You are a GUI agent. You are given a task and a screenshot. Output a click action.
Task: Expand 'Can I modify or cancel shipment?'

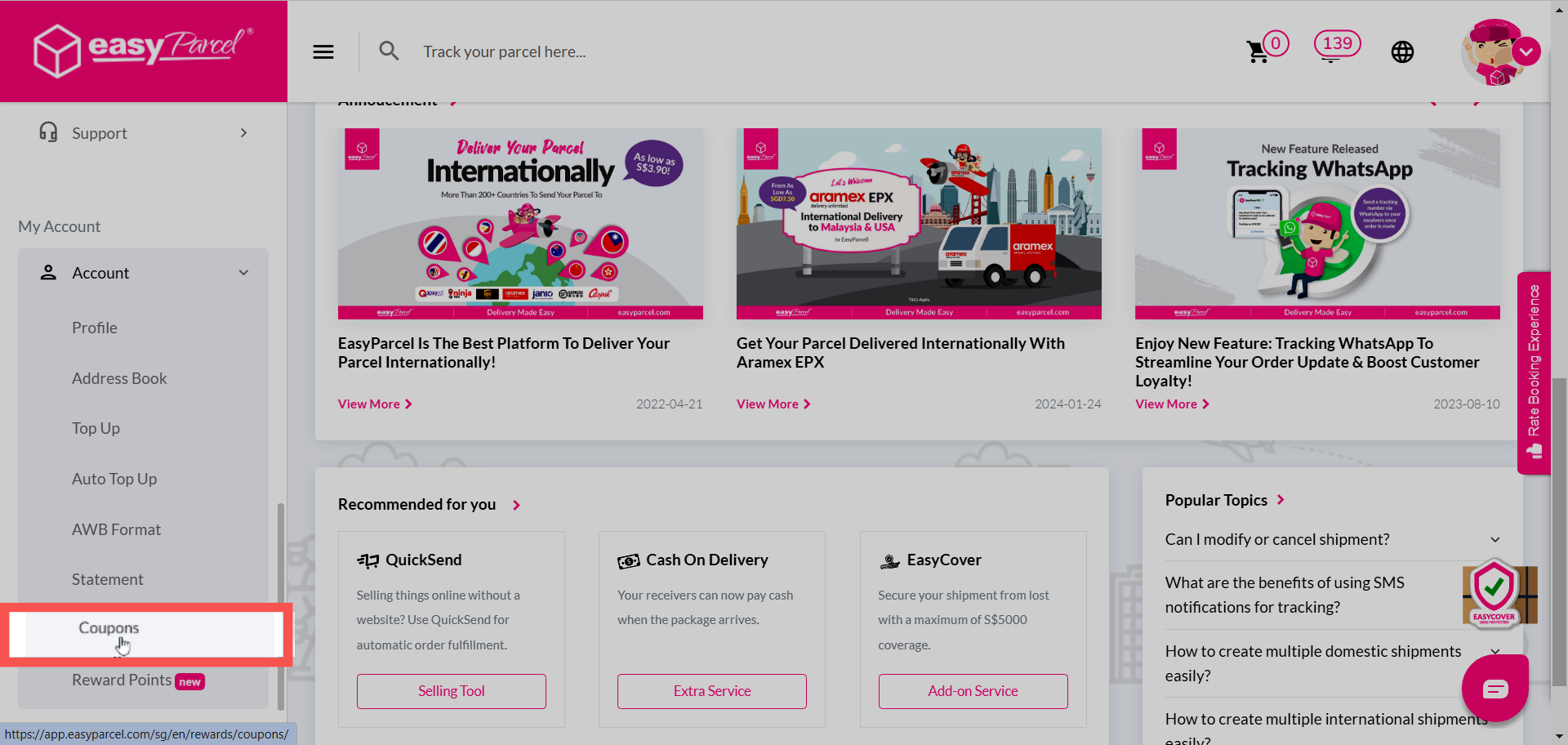(x=1333, y=539)
